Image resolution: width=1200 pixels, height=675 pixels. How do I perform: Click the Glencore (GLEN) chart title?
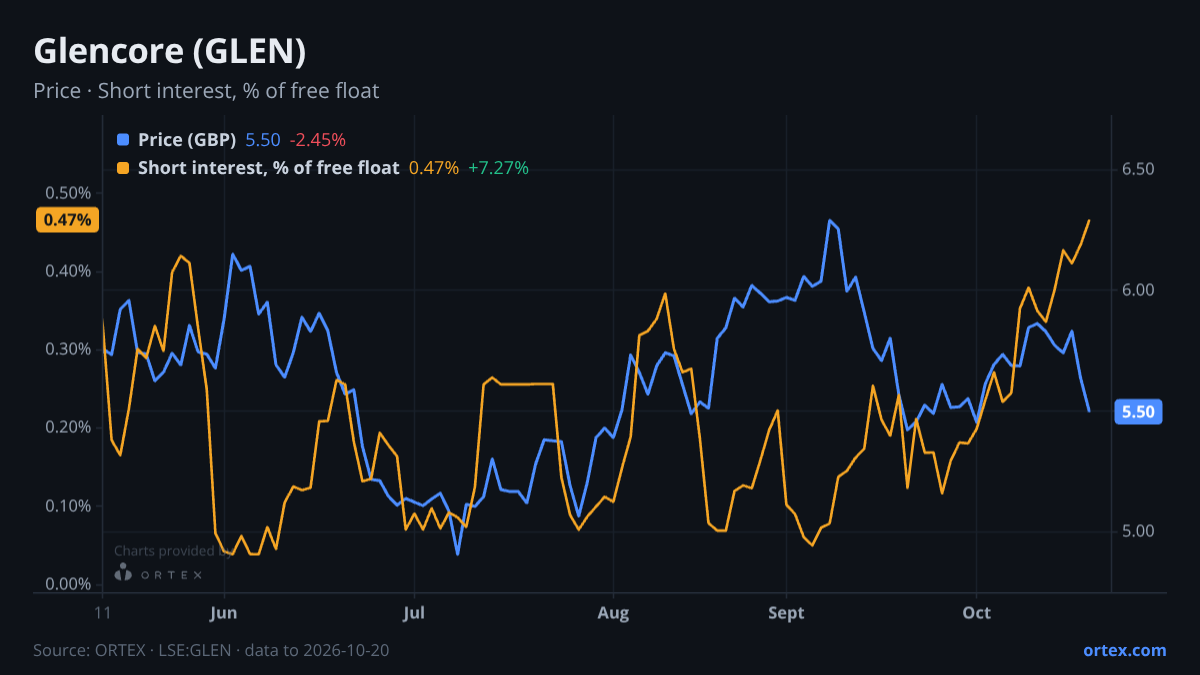point(169,51)
